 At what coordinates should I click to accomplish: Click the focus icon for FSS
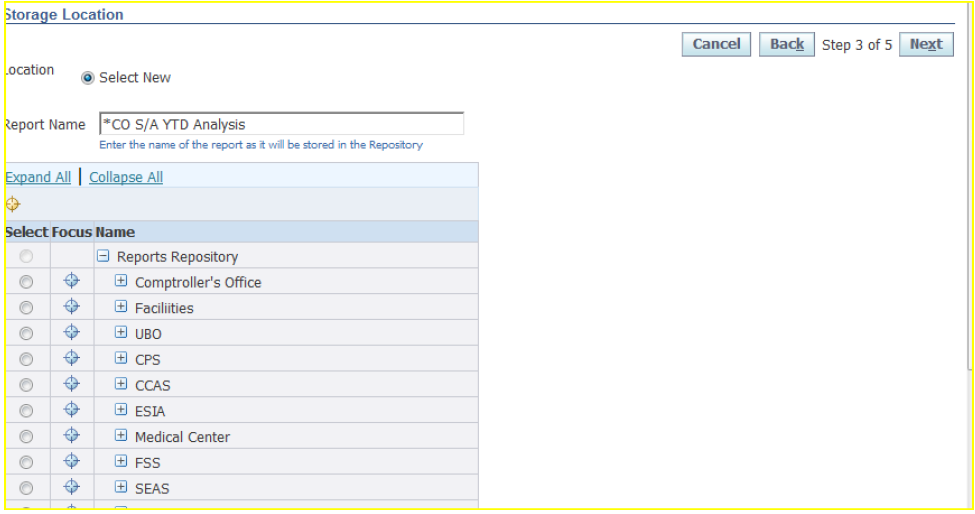pos(72,461)
